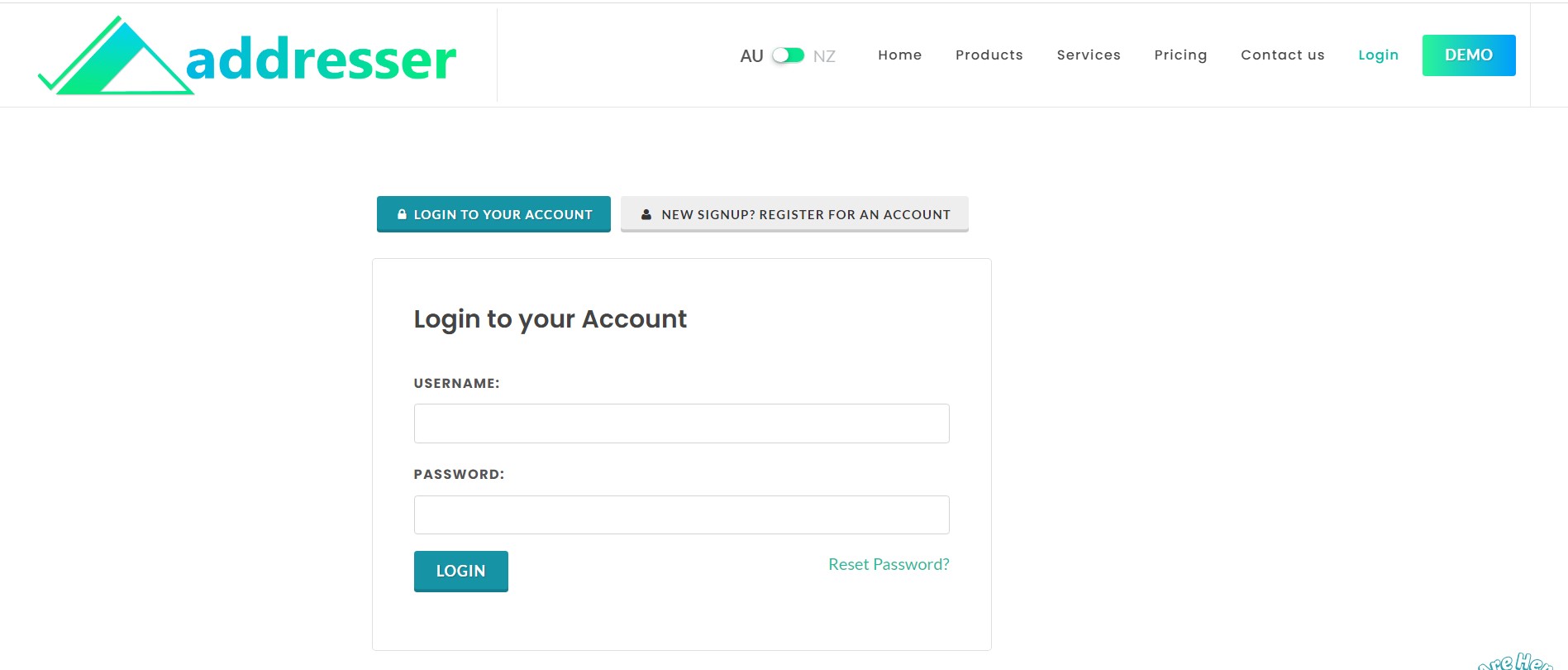Open the Services menu item
This screenshot has width=1568, height=670.
coord(1089,55)
